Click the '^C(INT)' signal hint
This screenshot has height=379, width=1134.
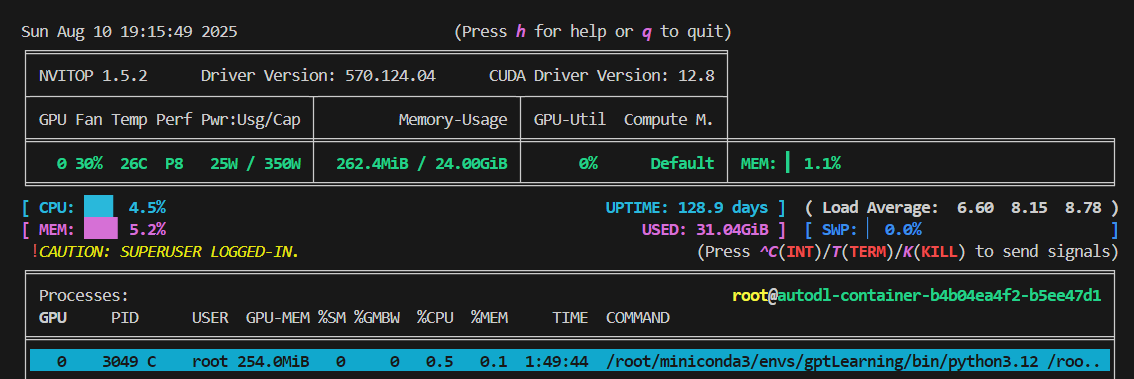(792, 252)
